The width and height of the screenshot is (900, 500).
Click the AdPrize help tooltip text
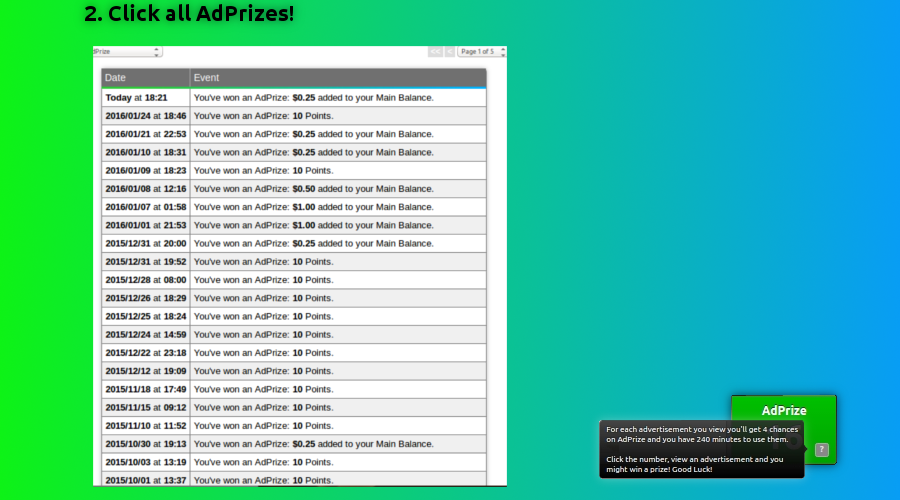(701, 449)
